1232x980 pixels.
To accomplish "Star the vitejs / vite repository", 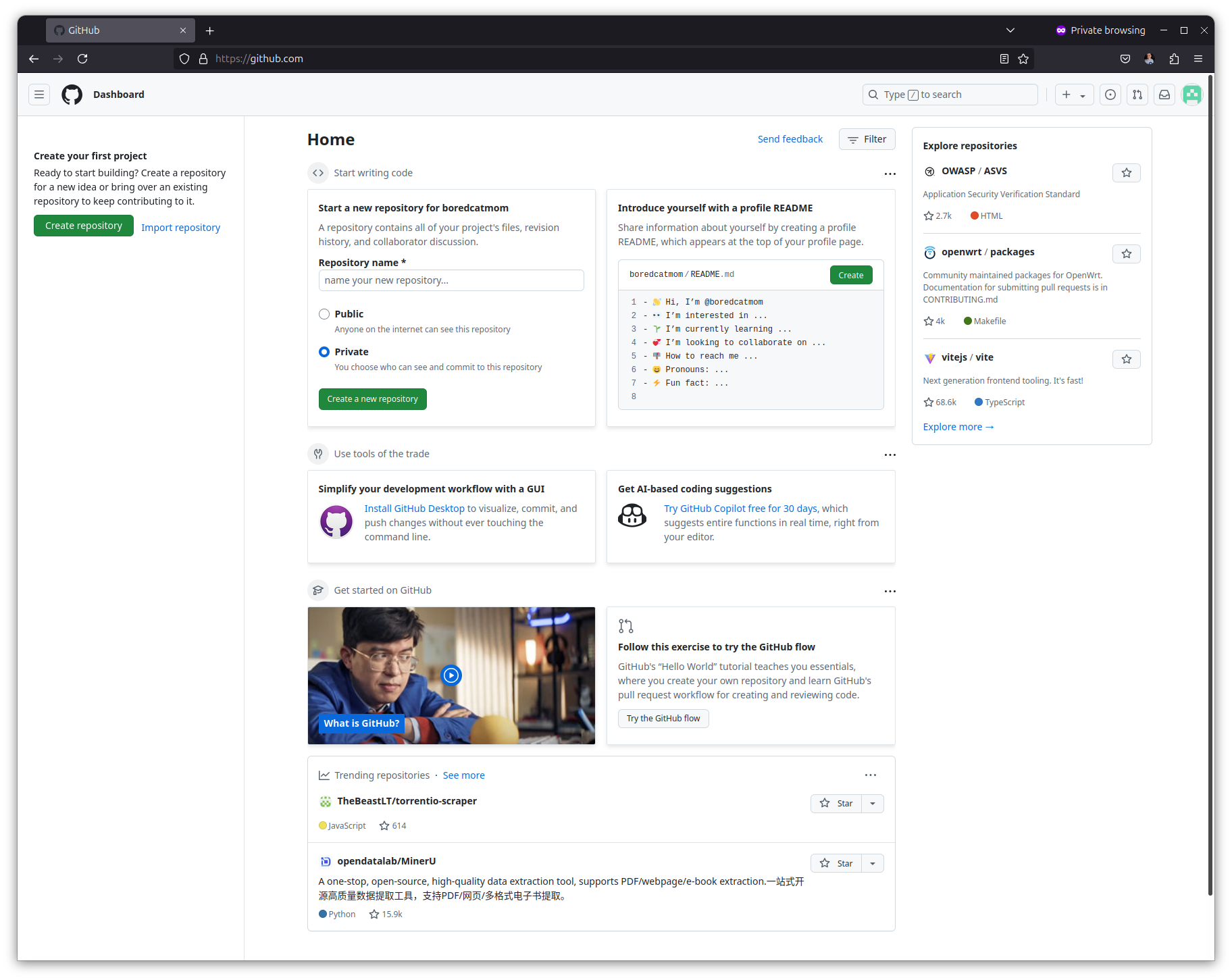I will (1127, 359).
